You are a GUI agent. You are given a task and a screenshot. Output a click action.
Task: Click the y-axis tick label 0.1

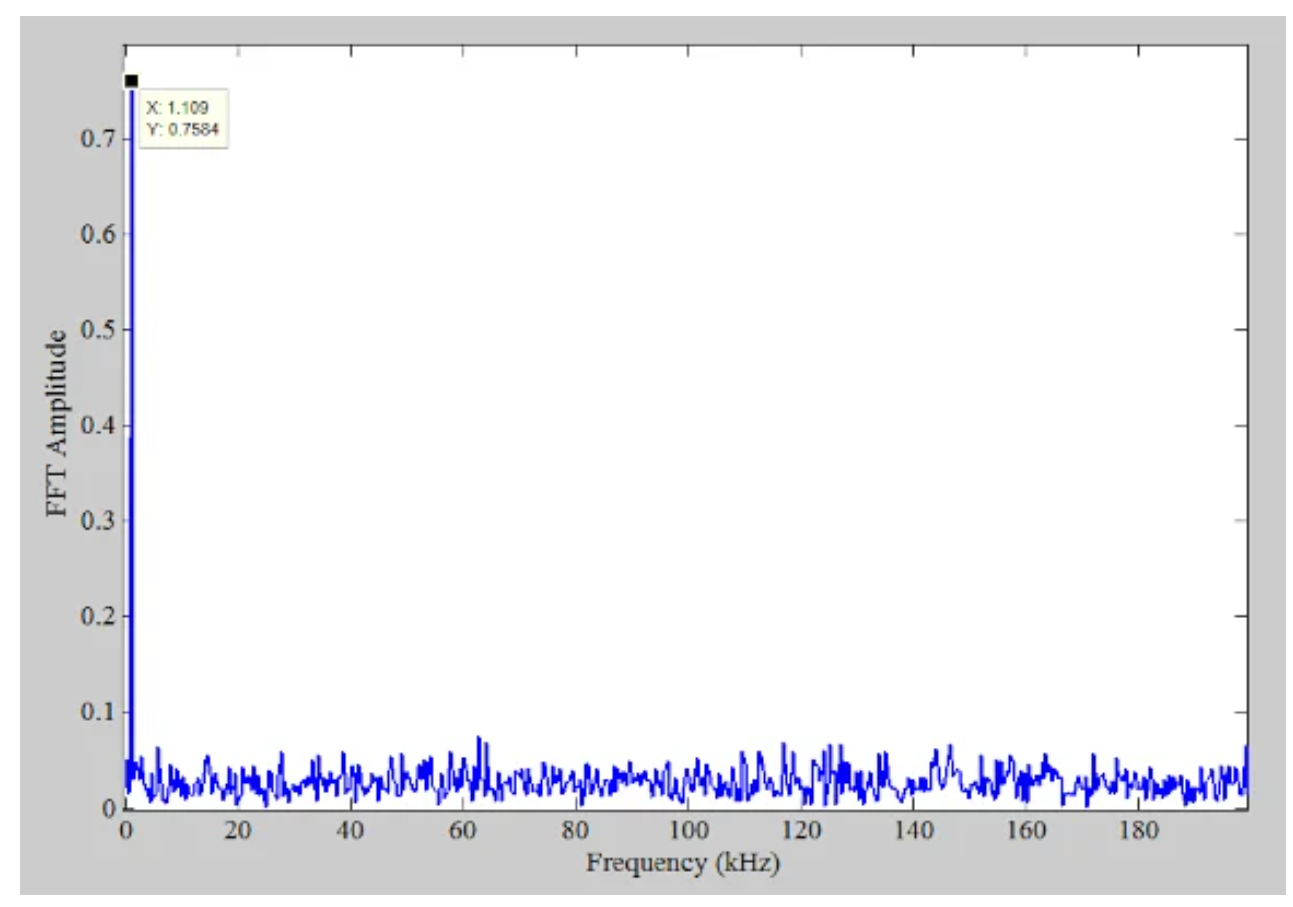click(97, 712)
